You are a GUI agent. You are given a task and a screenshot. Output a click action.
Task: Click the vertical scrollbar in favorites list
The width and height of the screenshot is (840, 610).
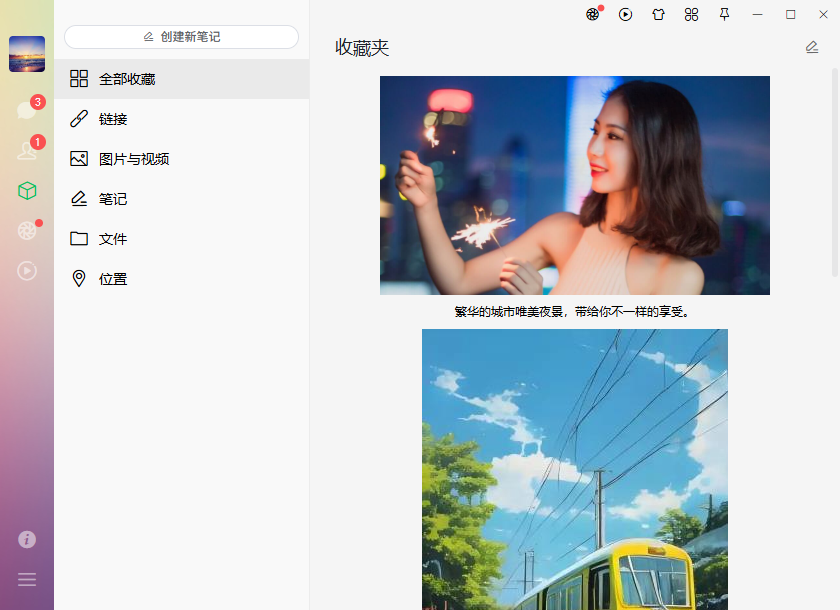[x=835, y=172]
